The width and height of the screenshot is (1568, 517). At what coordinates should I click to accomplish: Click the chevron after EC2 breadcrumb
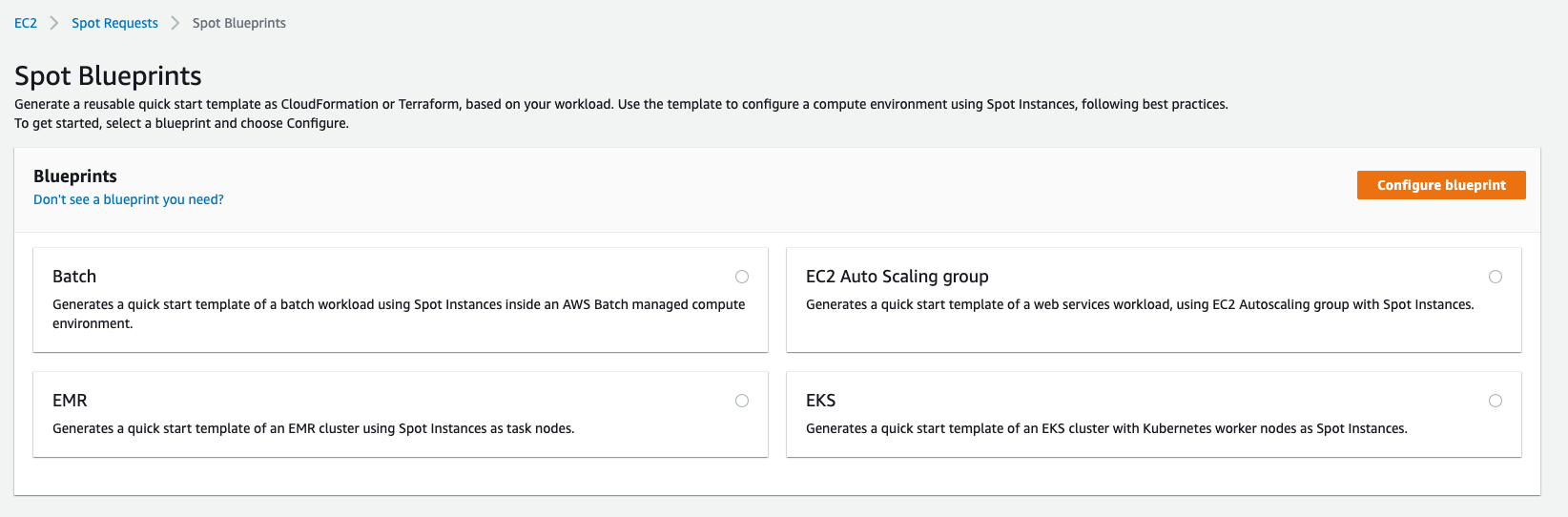click(54, 23)
